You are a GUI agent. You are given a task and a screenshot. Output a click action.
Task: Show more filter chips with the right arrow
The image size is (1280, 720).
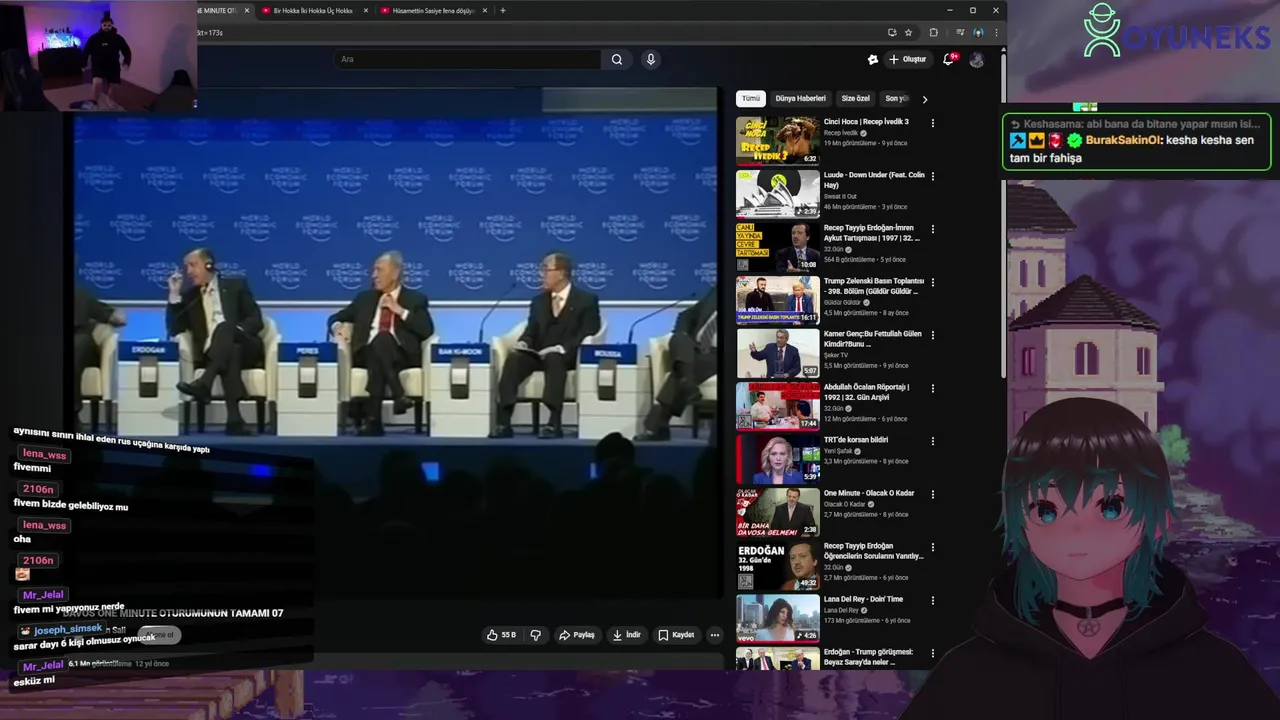(x=925, y=99)
